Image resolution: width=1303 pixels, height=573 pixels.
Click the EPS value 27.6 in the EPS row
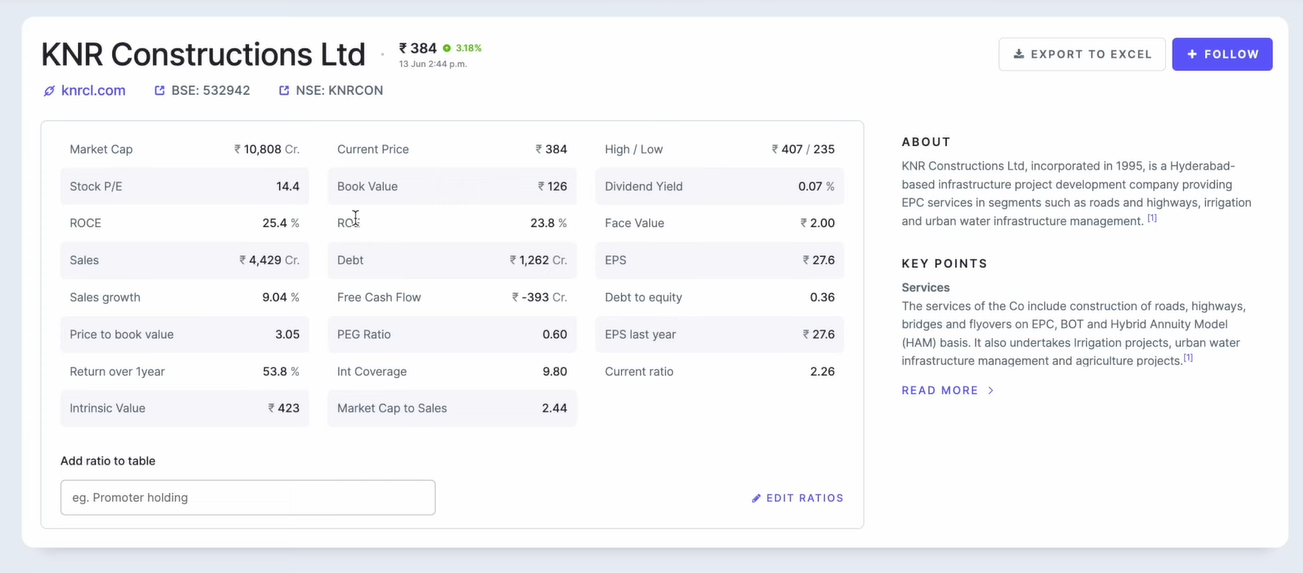tap(819, 260)
